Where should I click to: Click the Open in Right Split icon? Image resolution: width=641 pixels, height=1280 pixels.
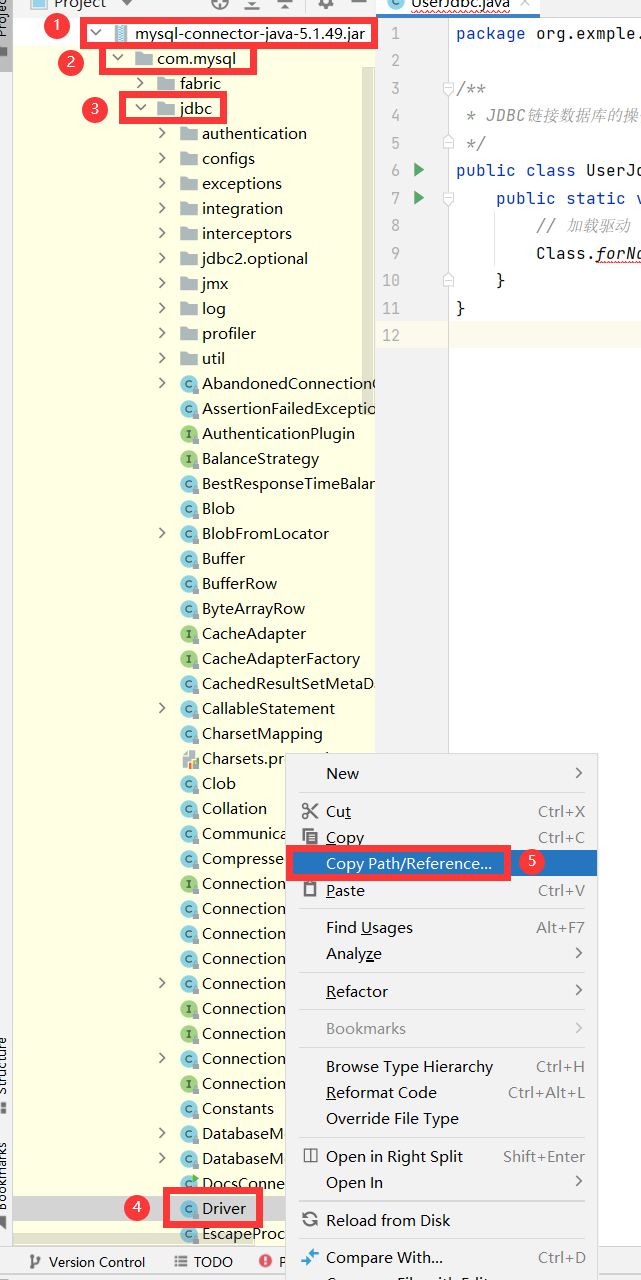tap(310, 1156)
